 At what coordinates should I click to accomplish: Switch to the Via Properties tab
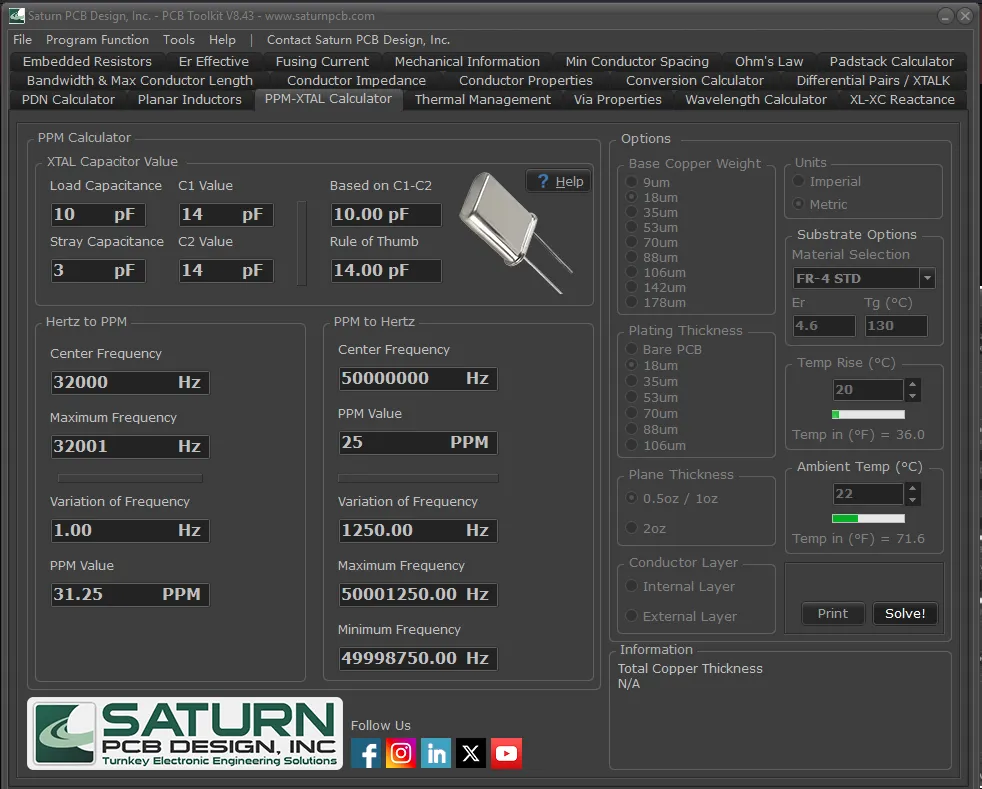618,100
